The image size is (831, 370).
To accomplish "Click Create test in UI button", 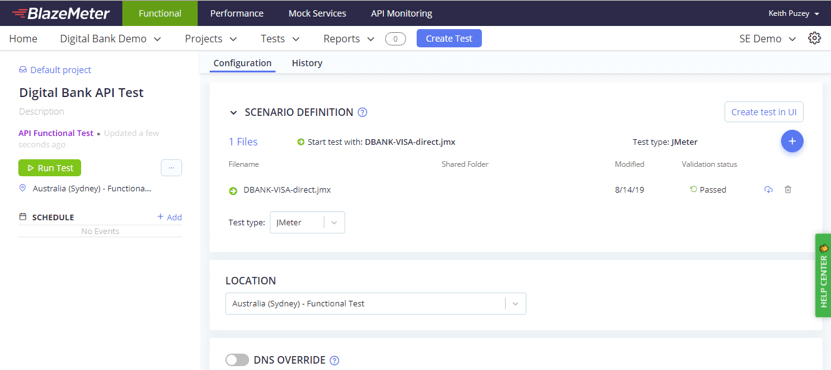I will pyautogui.click(x=764, y=112).
